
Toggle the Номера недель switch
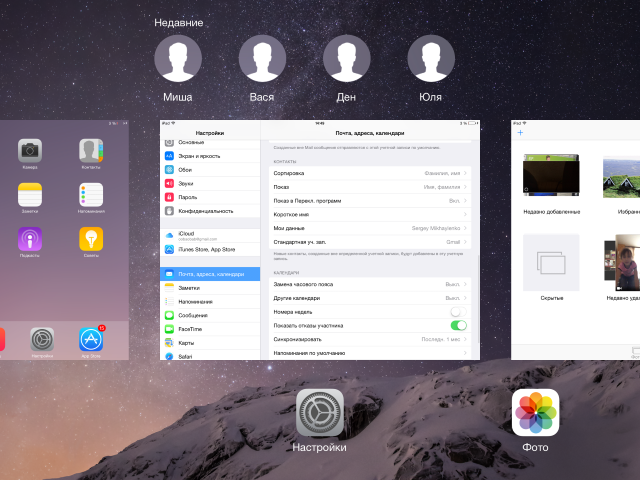tap(458, 312)
